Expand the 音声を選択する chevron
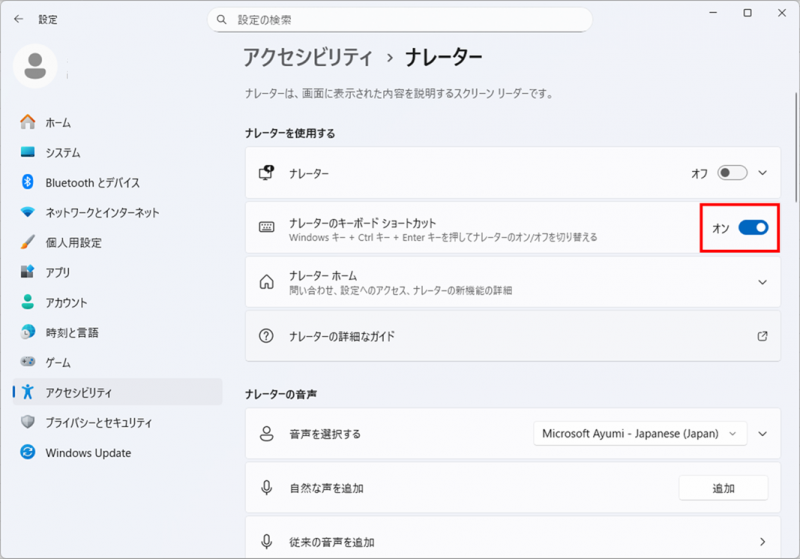 click(763, 434)
